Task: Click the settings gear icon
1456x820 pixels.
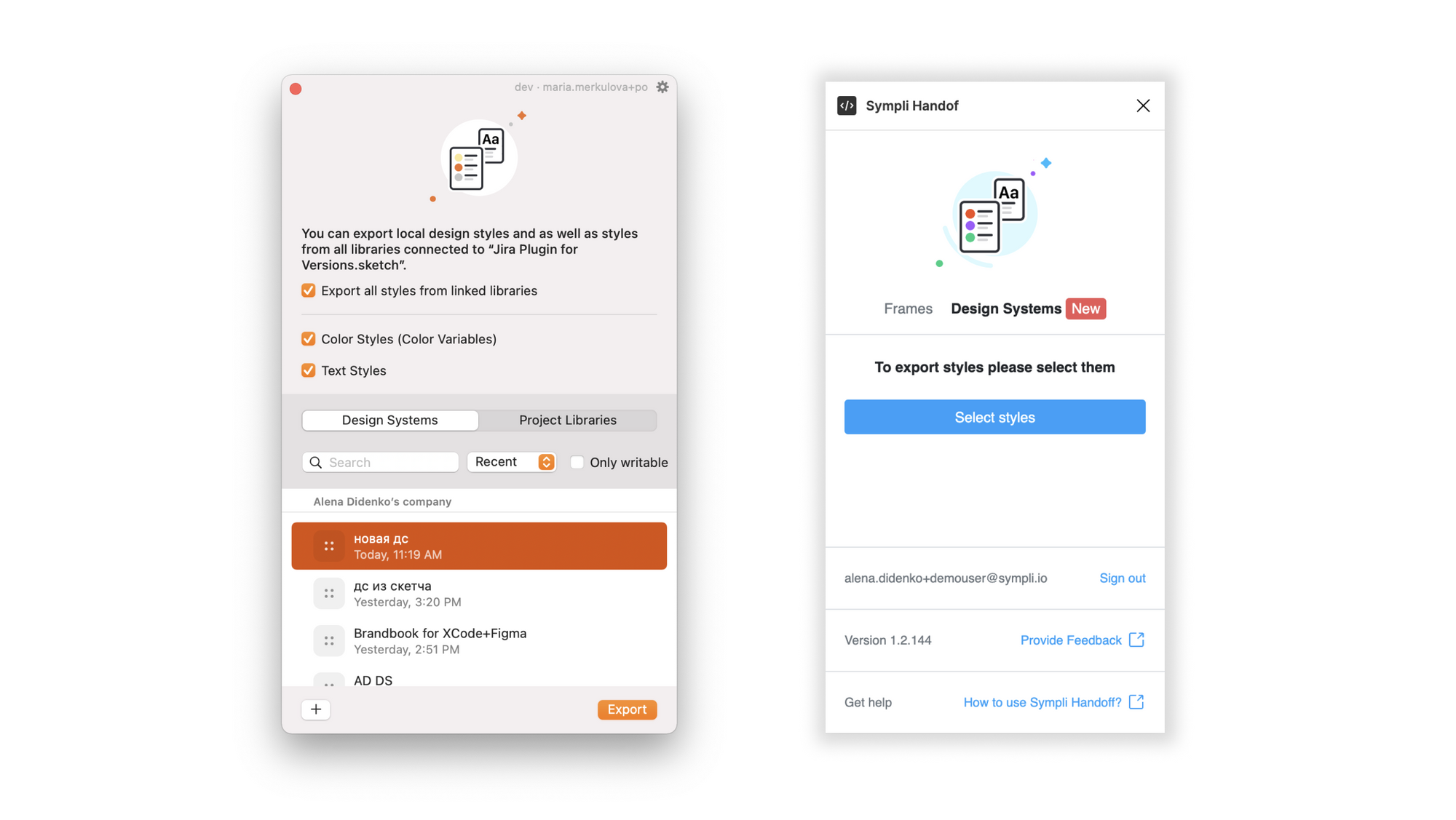Action: (x=662, y=87)
